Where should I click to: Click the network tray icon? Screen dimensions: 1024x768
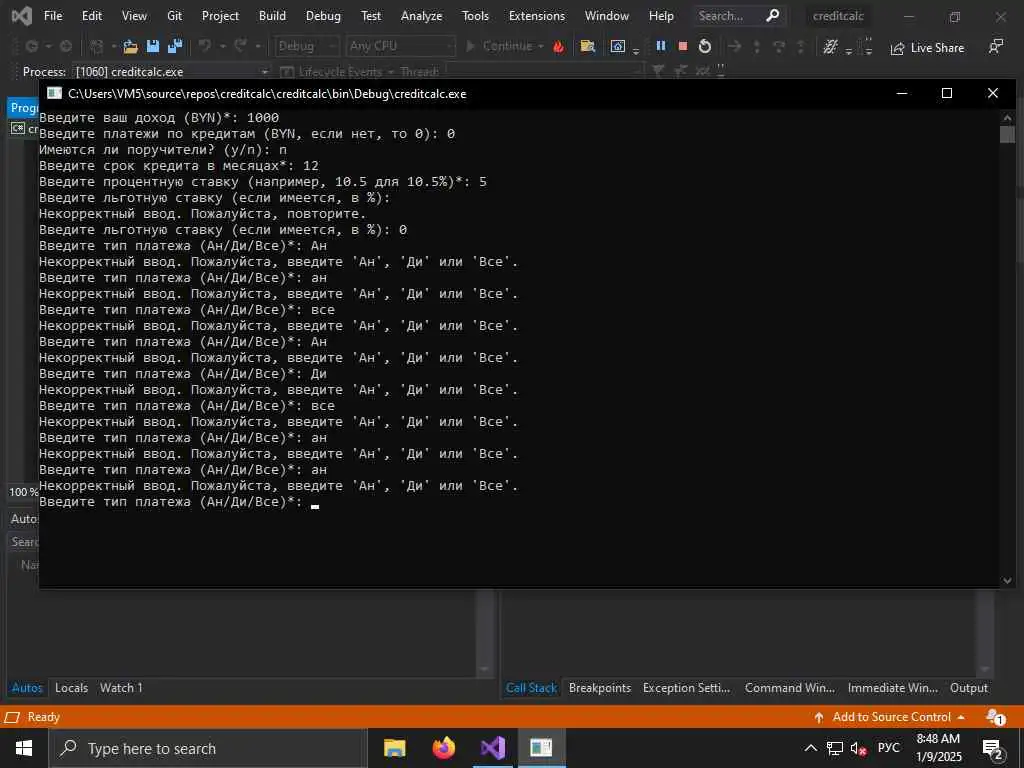tap(835, 748)
